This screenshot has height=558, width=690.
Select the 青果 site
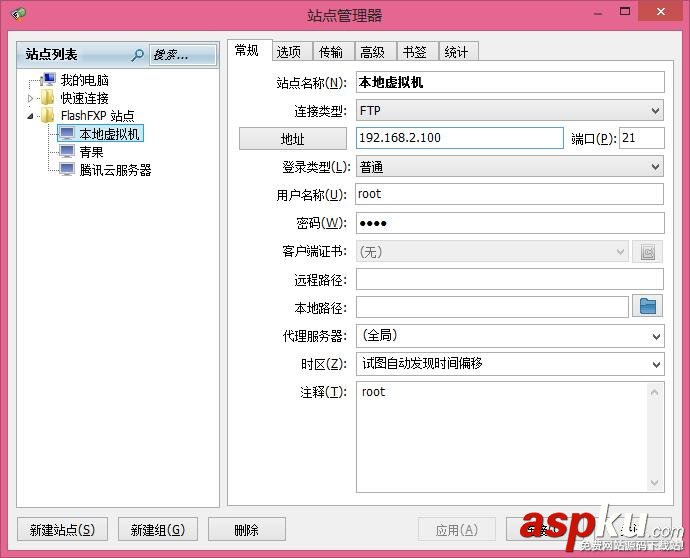(91, 152)
